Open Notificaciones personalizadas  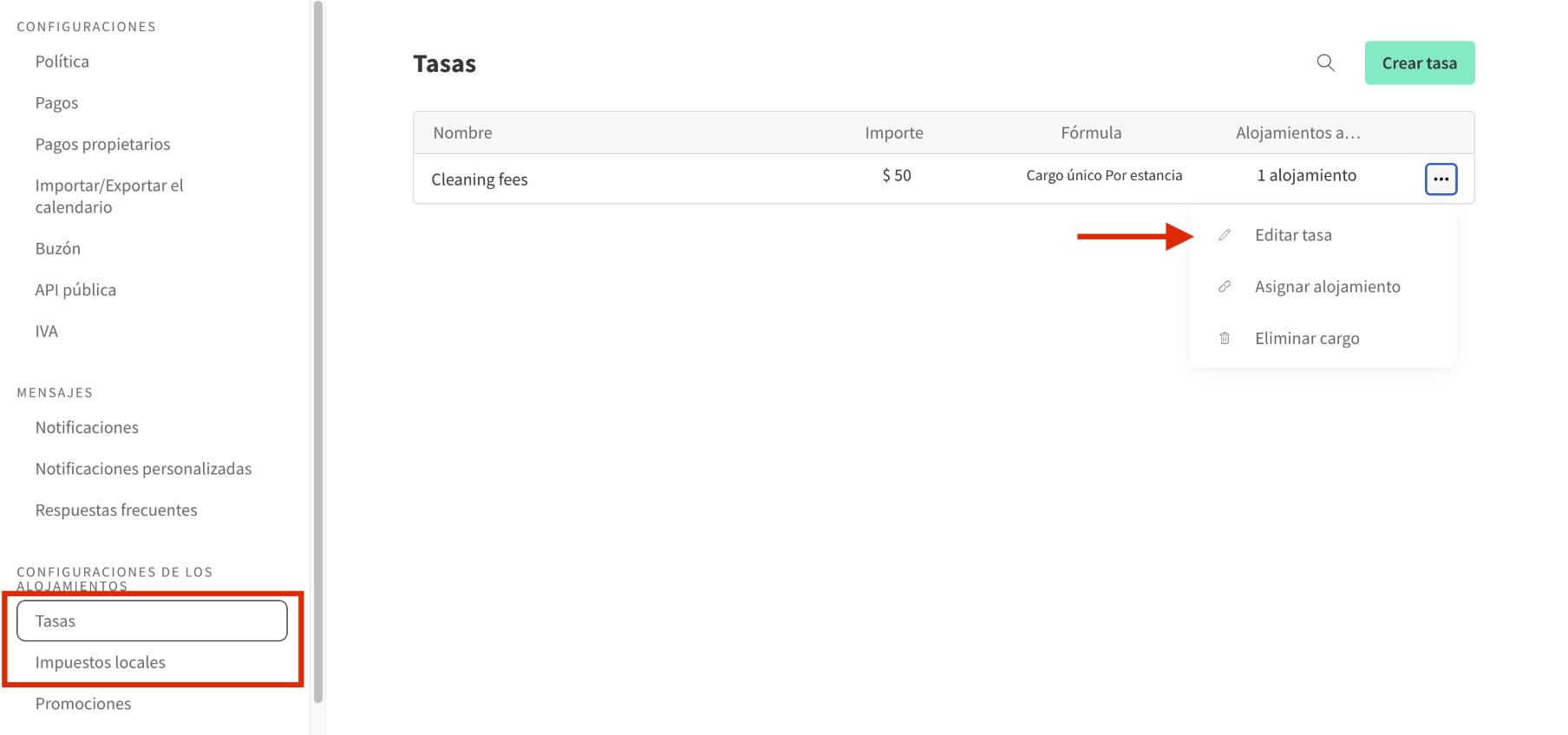coord(143,468)
